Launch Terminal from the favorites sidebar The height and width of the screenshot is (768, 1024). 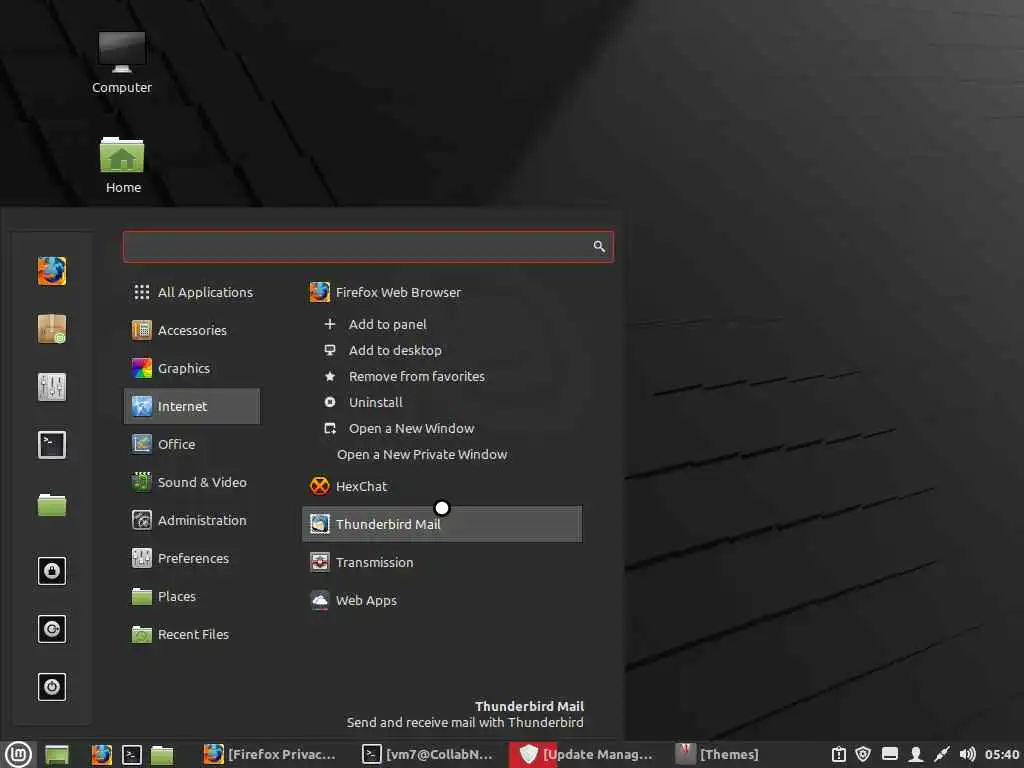[x=52, y=445]
